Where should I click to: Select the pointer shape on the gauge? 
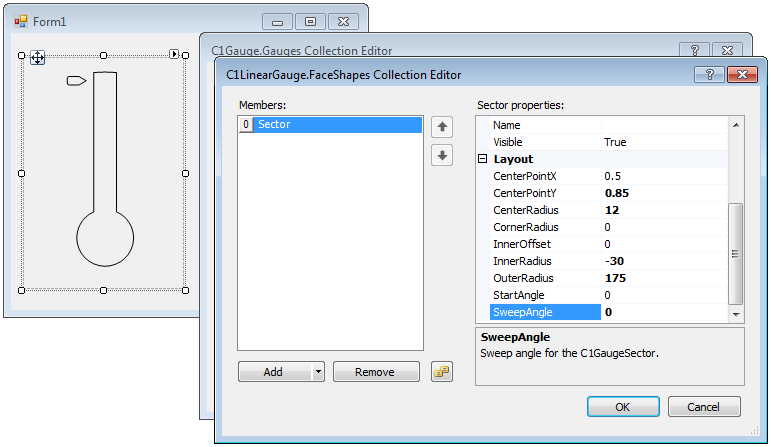tap(76, 81)
